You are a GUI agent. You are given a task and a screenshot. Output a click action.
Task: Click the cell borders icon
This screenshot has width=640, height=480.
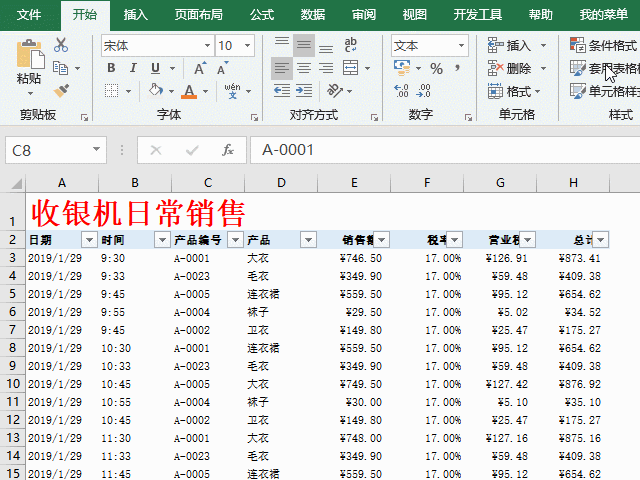[111, 91]
